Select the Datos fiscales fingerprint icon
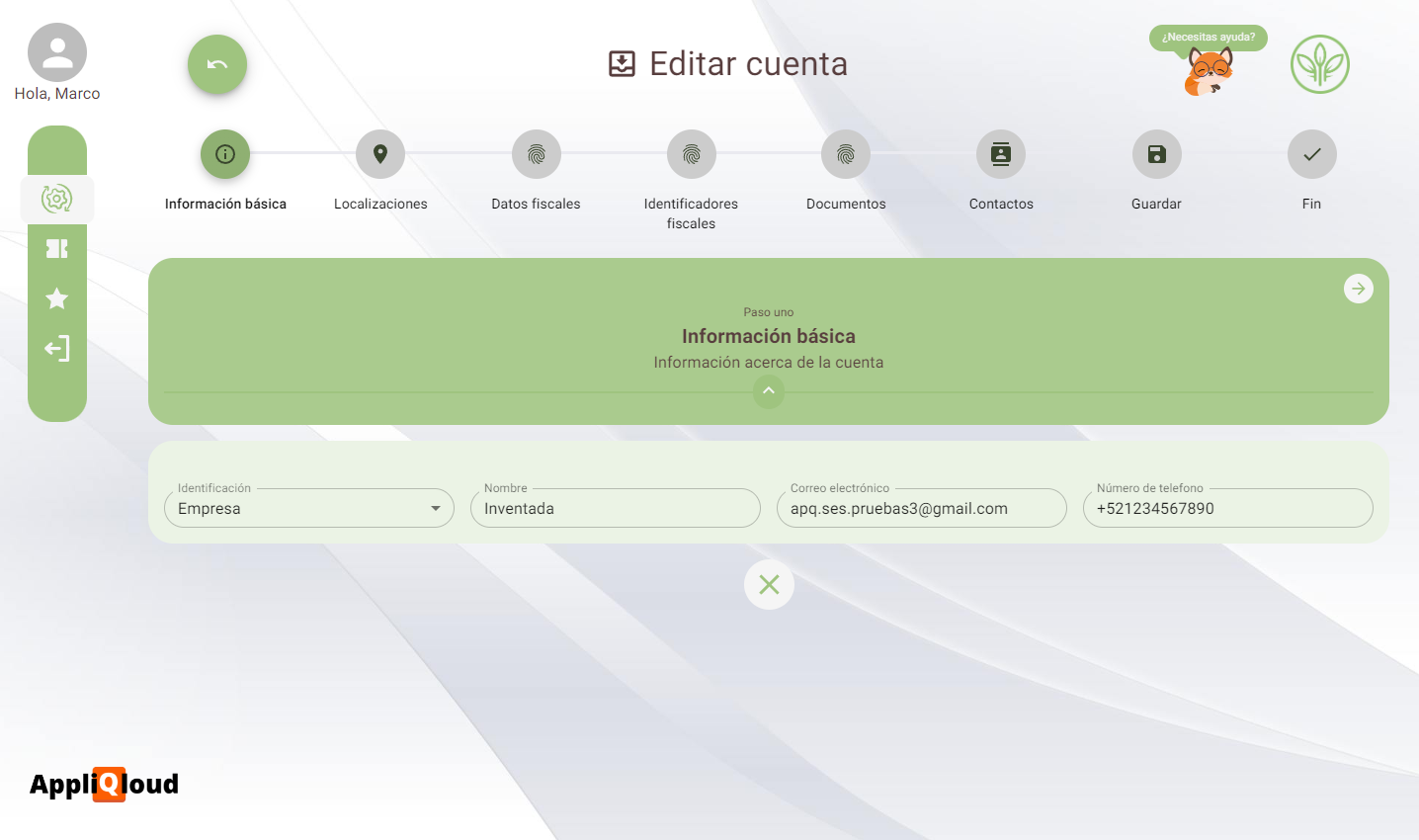Screen dimensions: 1419x840 pos(536,154)
